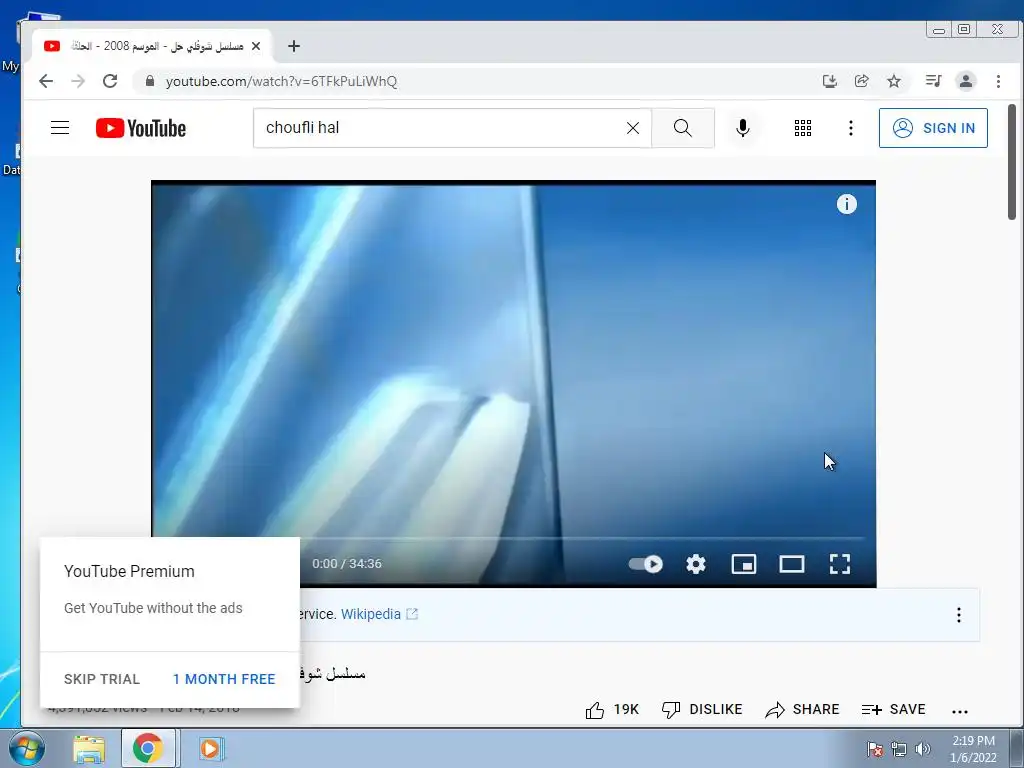Open the Windows Start menu
This screenshot has width=1024, height=768.
(26, 748)
